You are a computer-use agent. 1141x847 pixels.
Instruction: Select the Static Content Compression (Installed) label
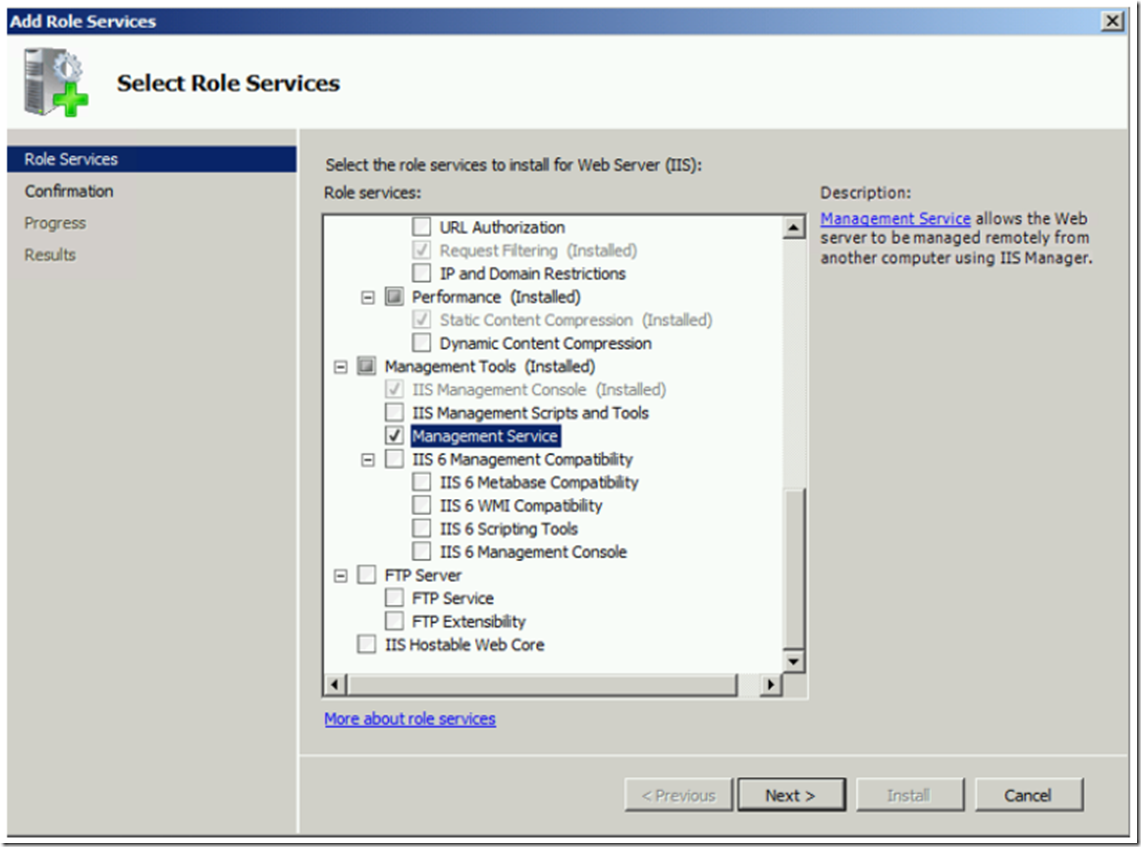pos(576,319)
